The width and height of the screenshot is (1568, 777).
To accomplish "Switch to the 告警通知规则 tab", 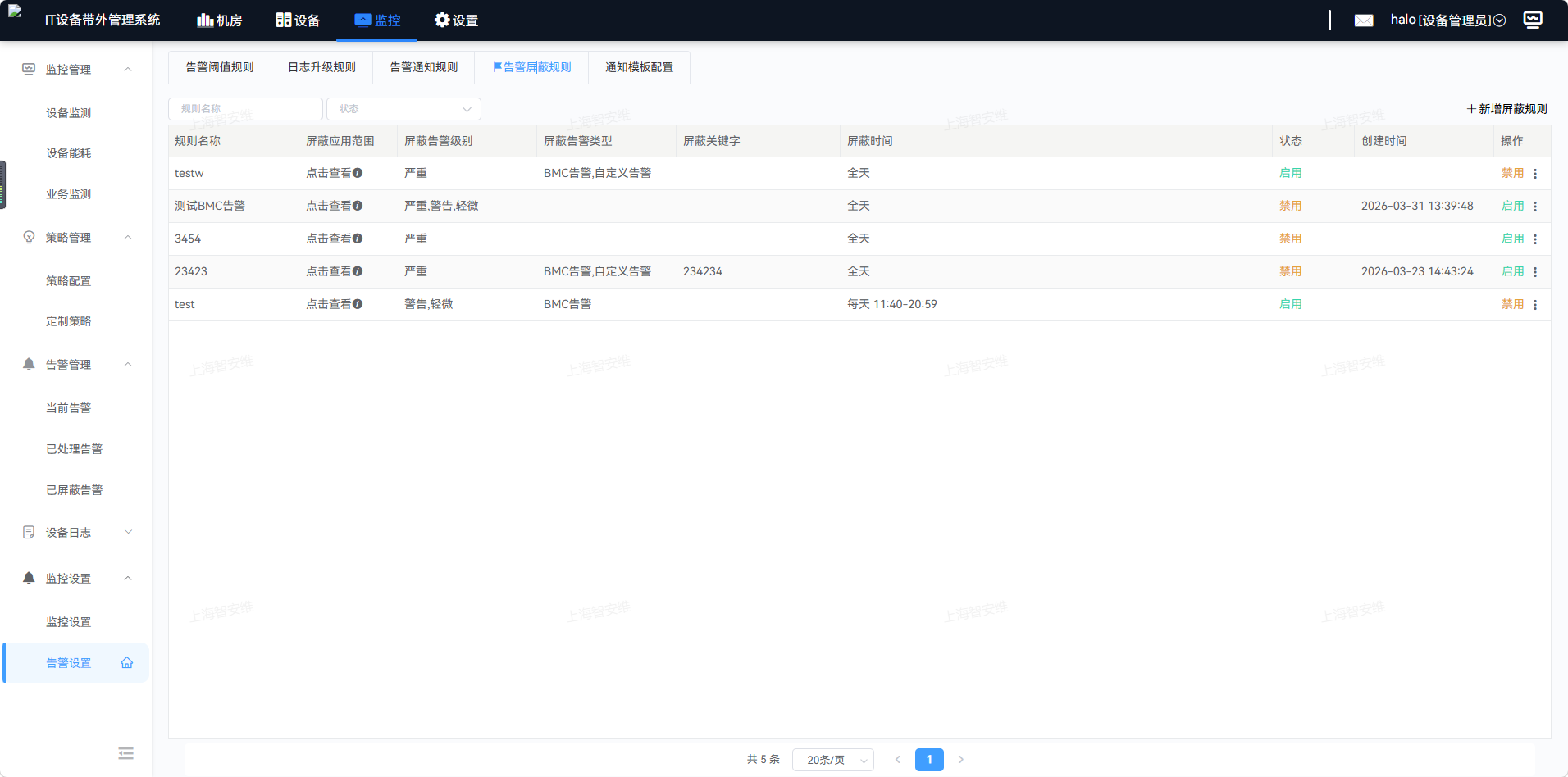I will tap(424, 67).
